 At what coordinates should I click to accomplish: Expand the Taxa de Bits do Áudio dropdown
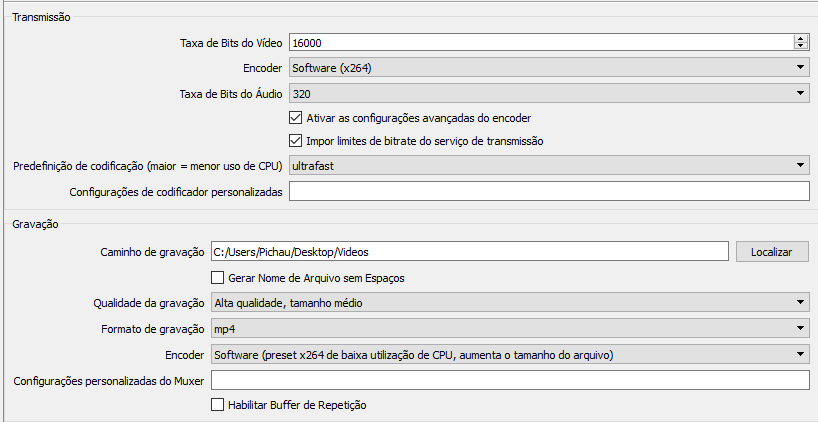[549, 94]
